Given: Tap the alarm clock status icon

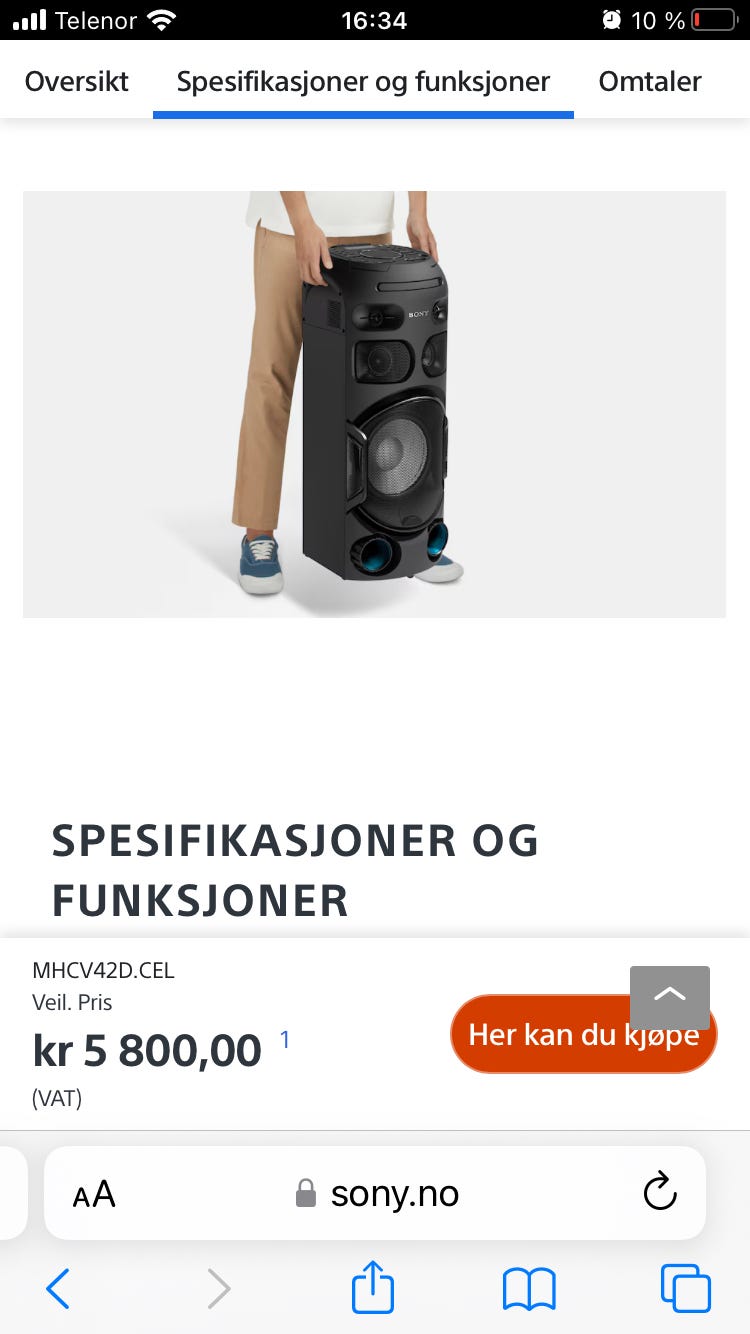Looking at the screenshot, I should pyautogui.click(x=611, y=20).
